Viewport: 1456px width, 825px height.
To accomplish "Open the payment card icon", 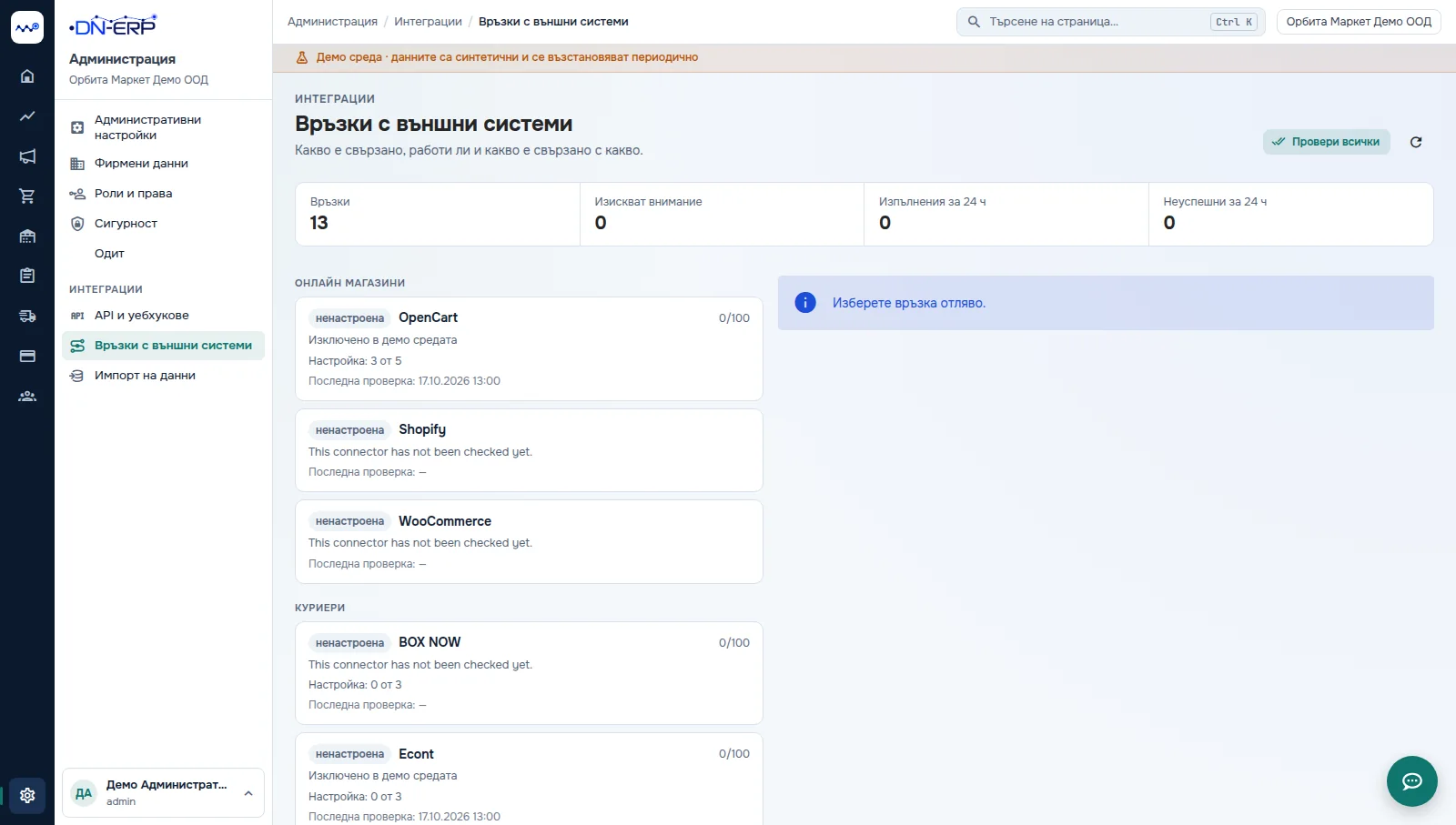I will coord(27,356).
